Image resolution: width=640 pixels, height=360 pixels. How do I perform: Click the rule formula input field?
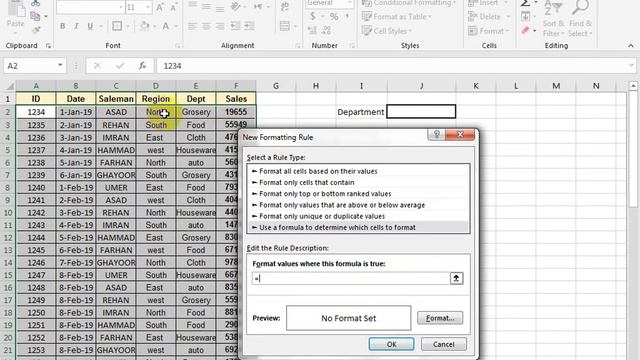(x=351, y=278)
